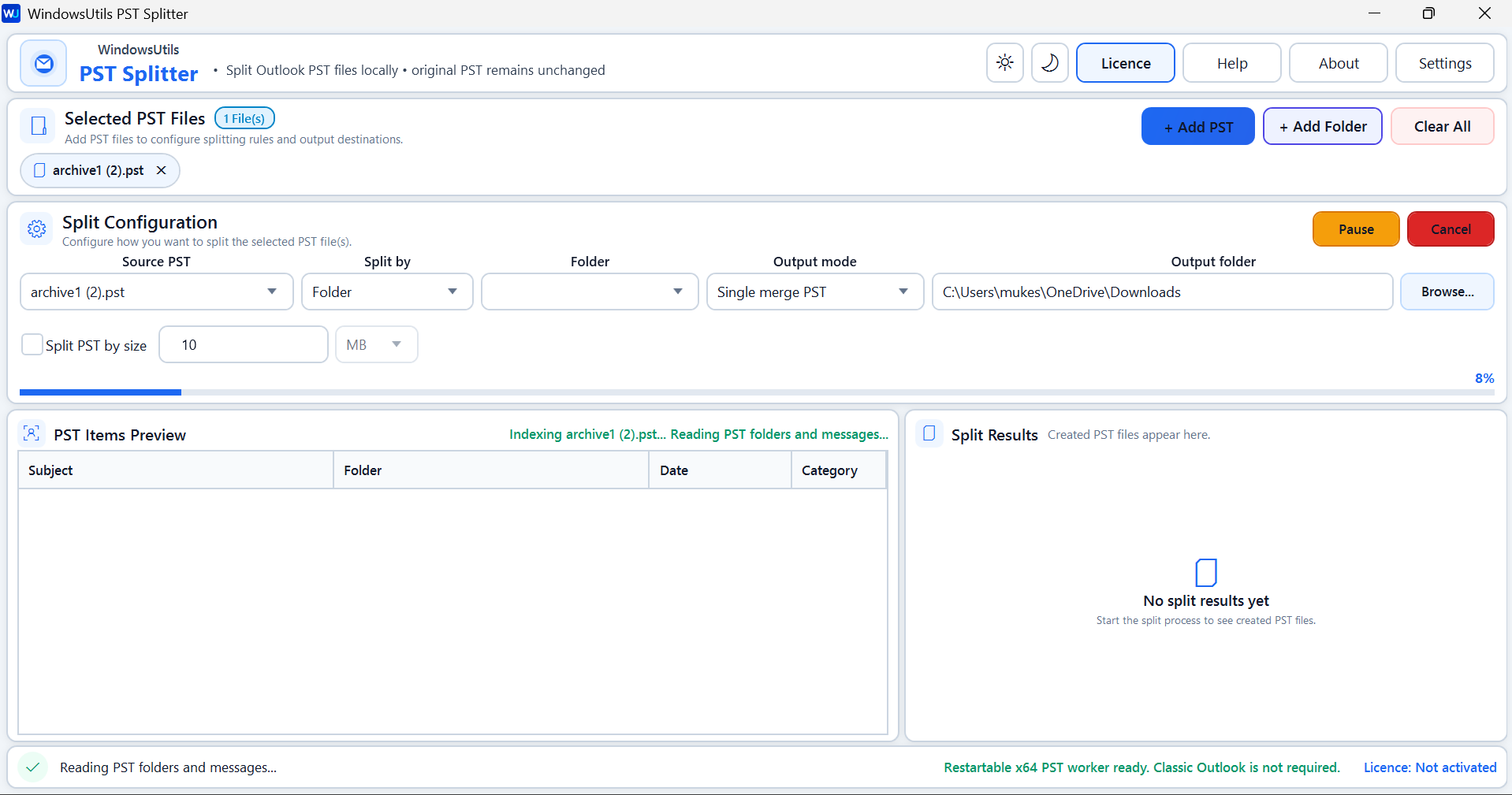The width and height of the screenshot is (1512, 795).
Task: Click the output folder path field
Action: [1163, 292]
